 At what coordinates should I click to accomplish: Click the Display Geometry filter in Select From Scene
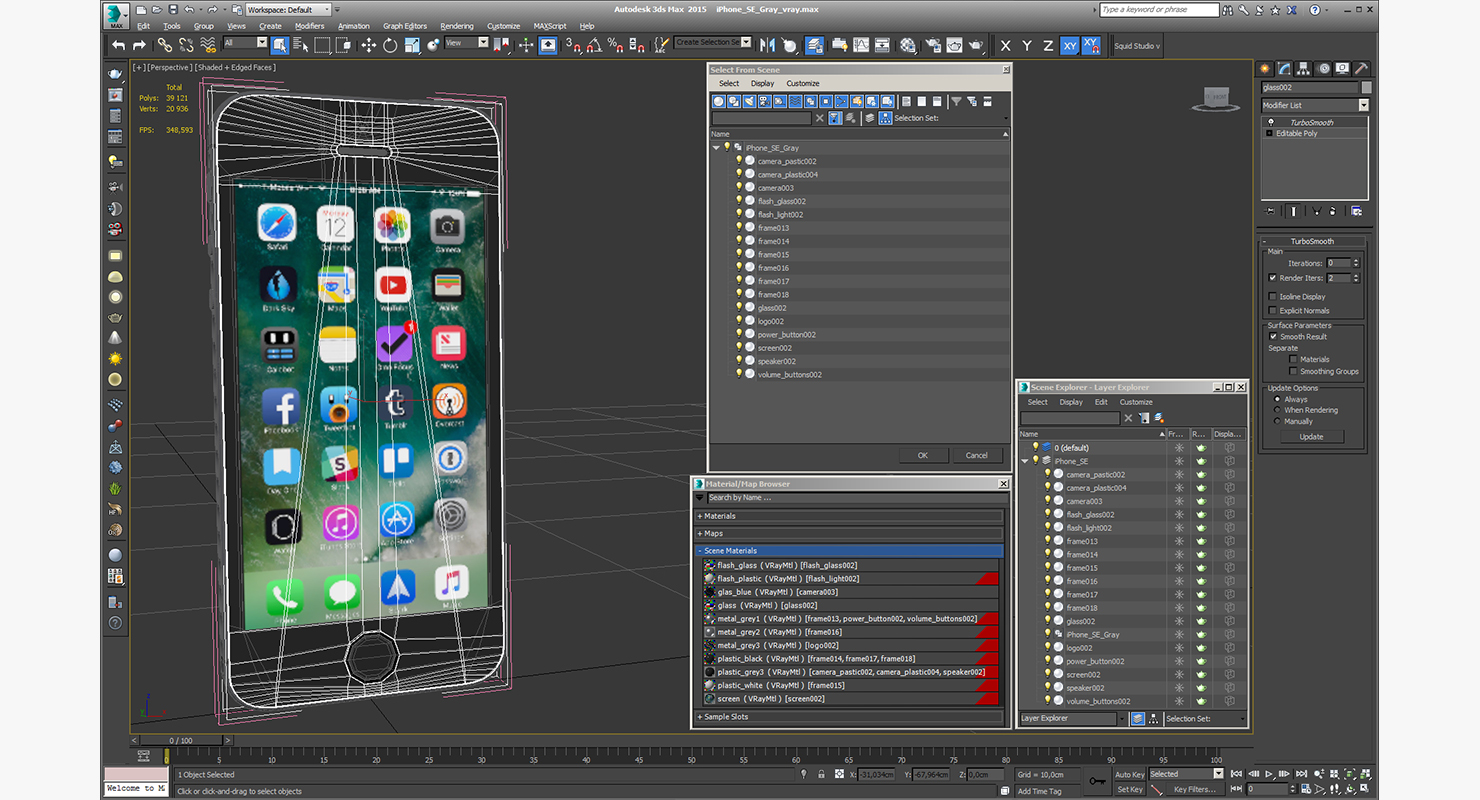(x=718, y=101)
